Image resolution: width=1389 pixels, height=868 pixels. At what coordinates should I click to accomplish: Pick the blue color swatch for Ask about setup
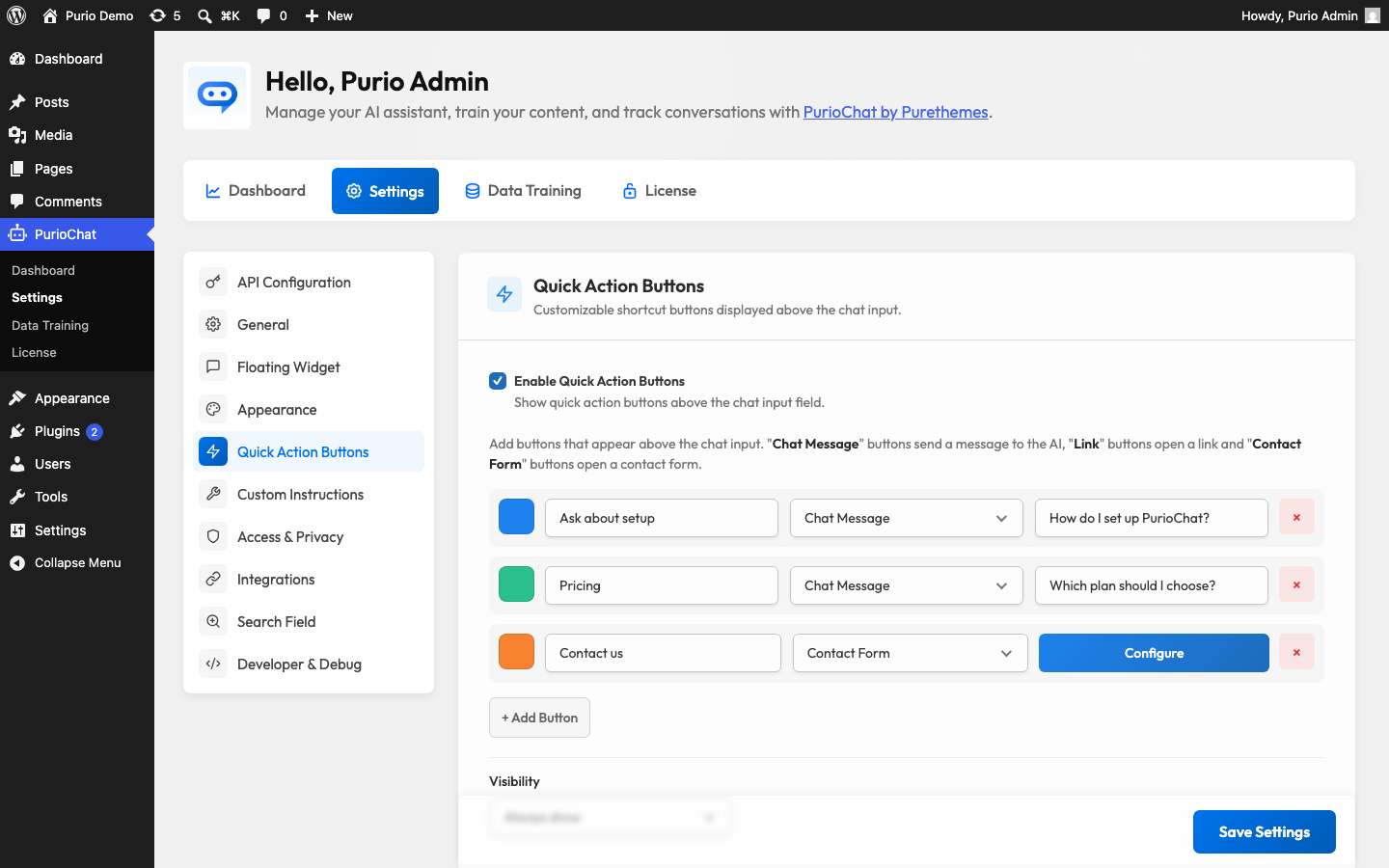[x=516, y=517]
